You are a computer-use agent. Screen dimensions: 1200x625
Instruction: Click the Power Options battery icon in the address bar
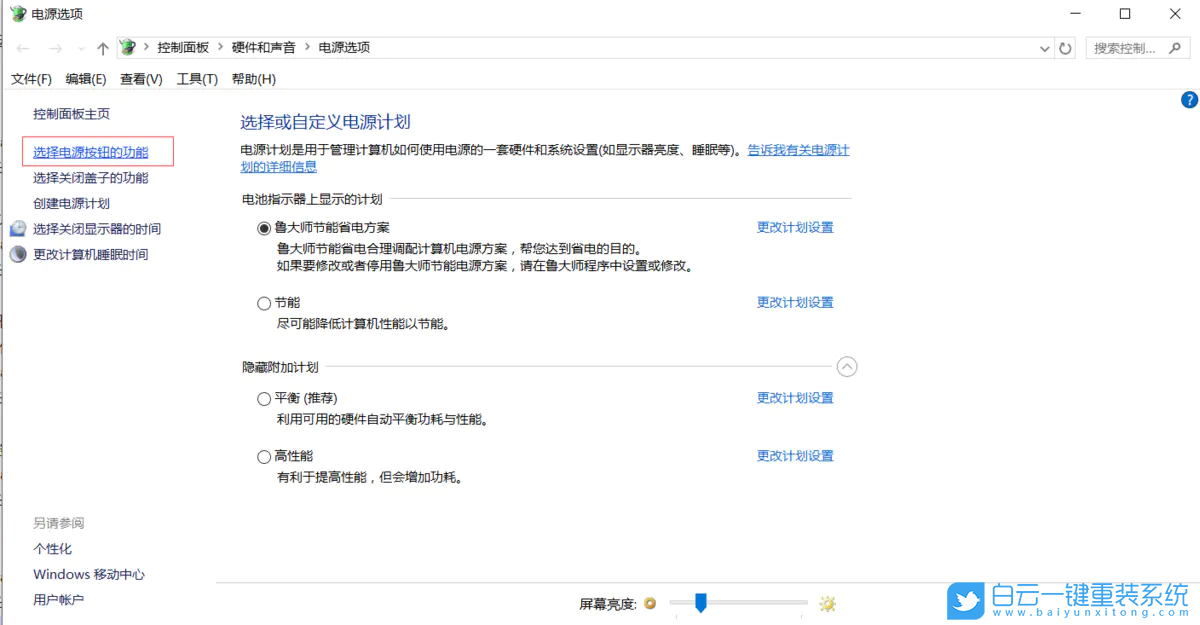[x=128, y=46]
